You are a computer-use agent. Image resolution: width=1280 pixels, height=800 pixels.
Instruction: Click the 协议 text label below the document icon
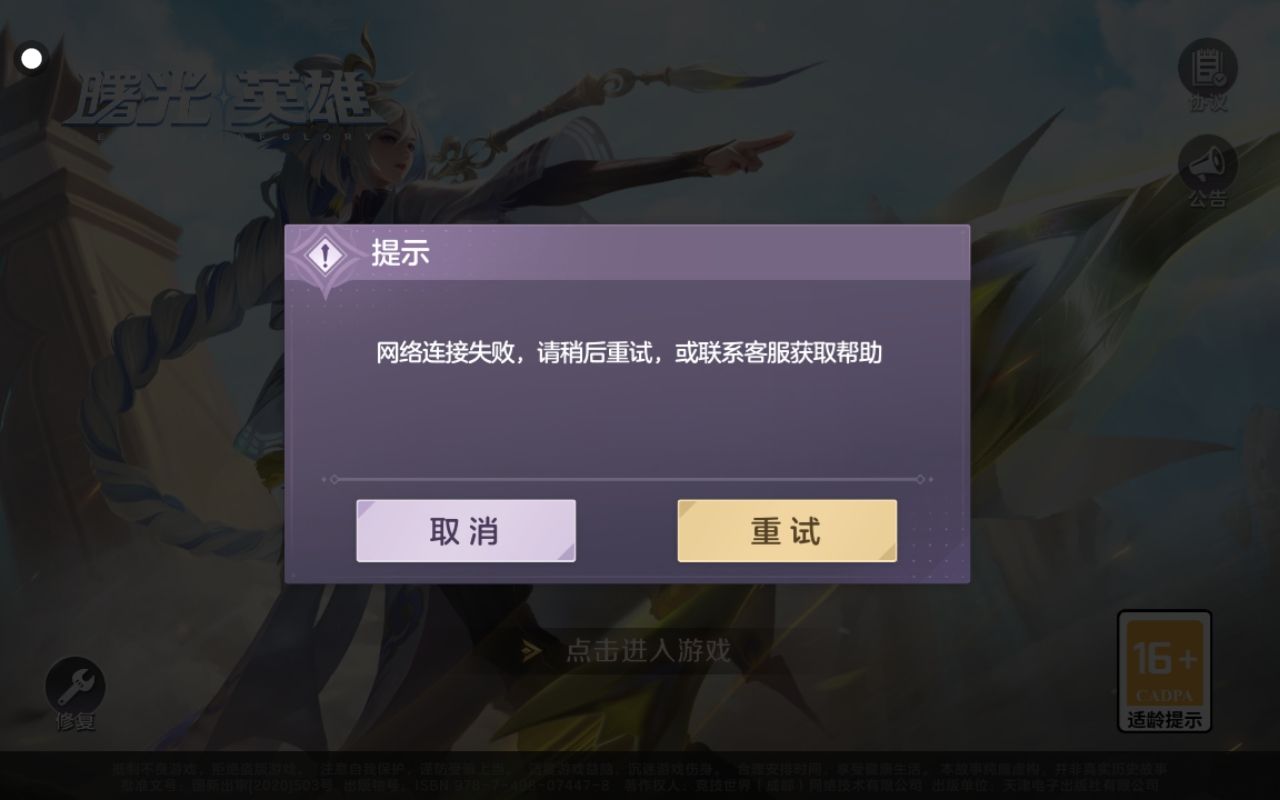click(x=1208, y=103)
